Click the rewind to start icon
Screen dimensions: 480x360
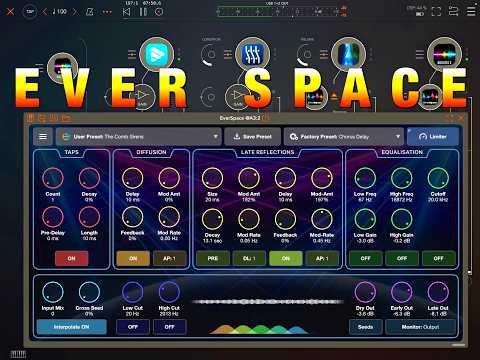pyautogui.click(x=126, y=12)
